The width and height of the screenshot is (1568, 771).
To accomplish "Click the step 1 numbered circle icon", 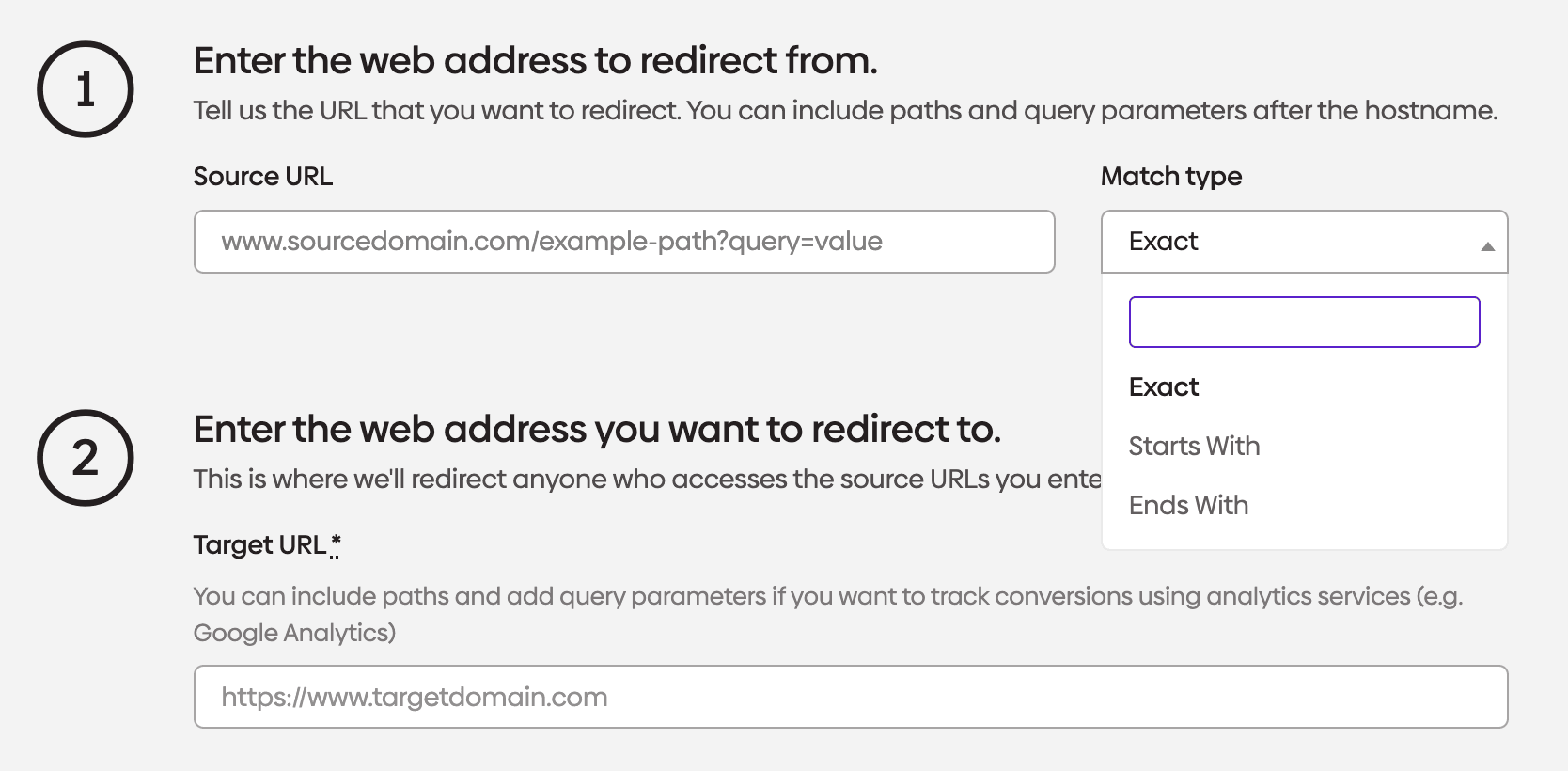I will point(85,88).
